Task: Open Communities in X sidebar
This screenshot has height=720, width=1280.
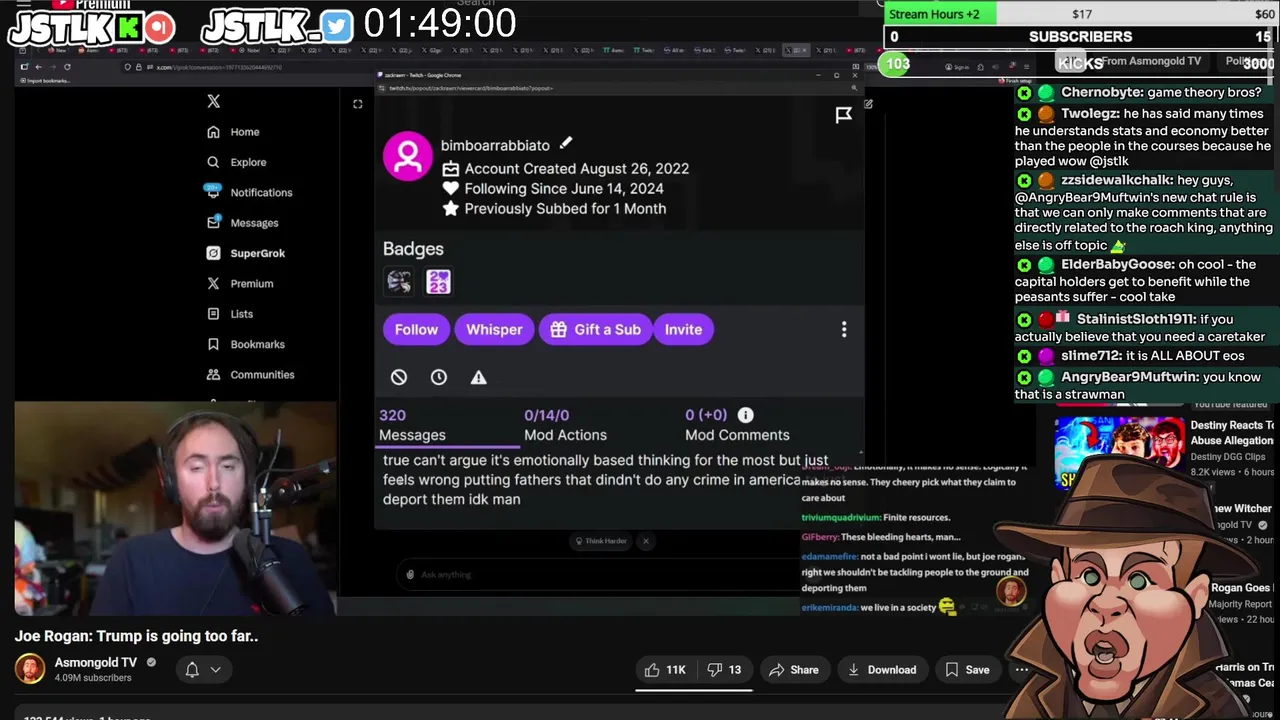Action: (x=250, y=375)
